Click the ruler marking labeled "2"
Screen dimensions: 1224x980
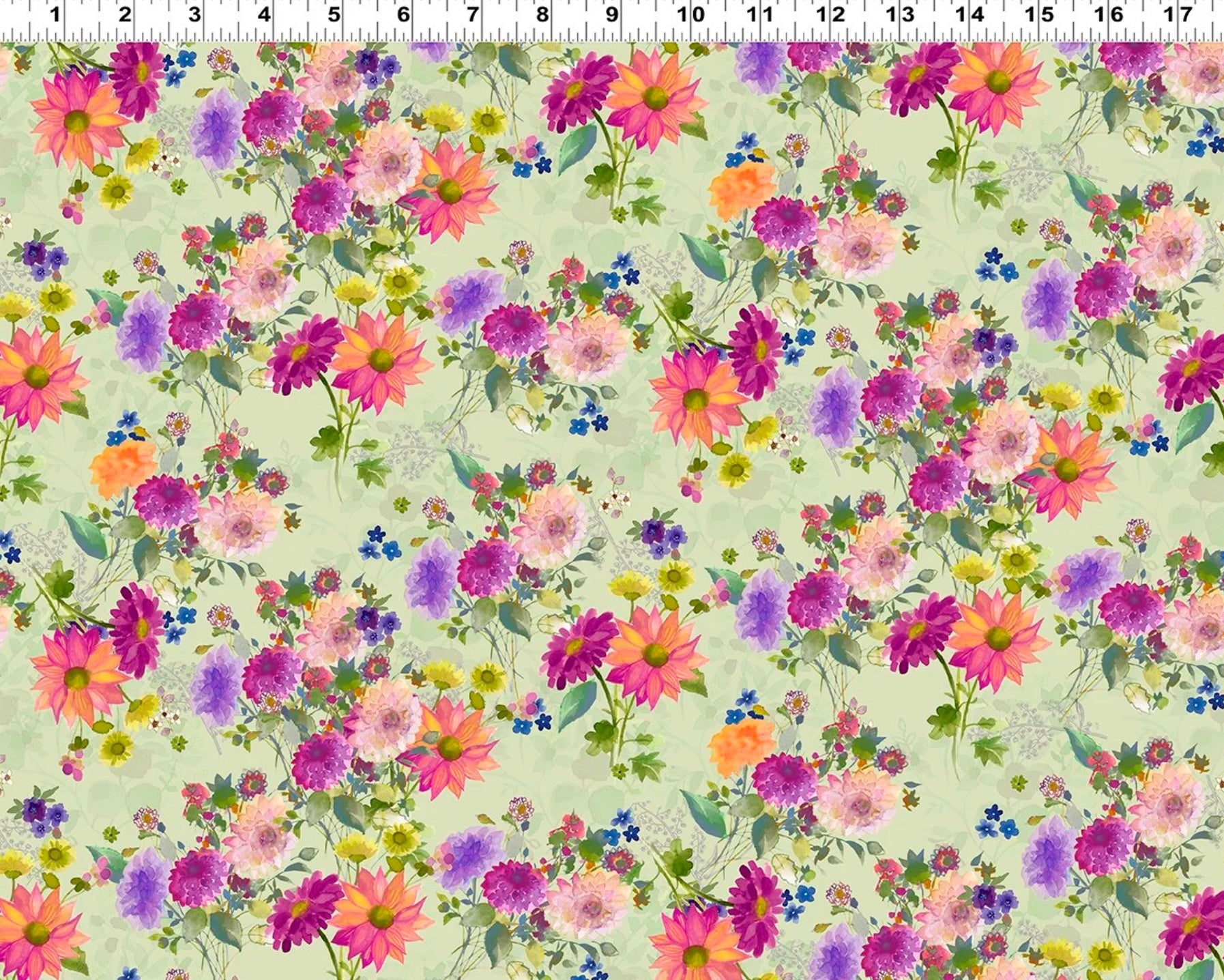125,14
